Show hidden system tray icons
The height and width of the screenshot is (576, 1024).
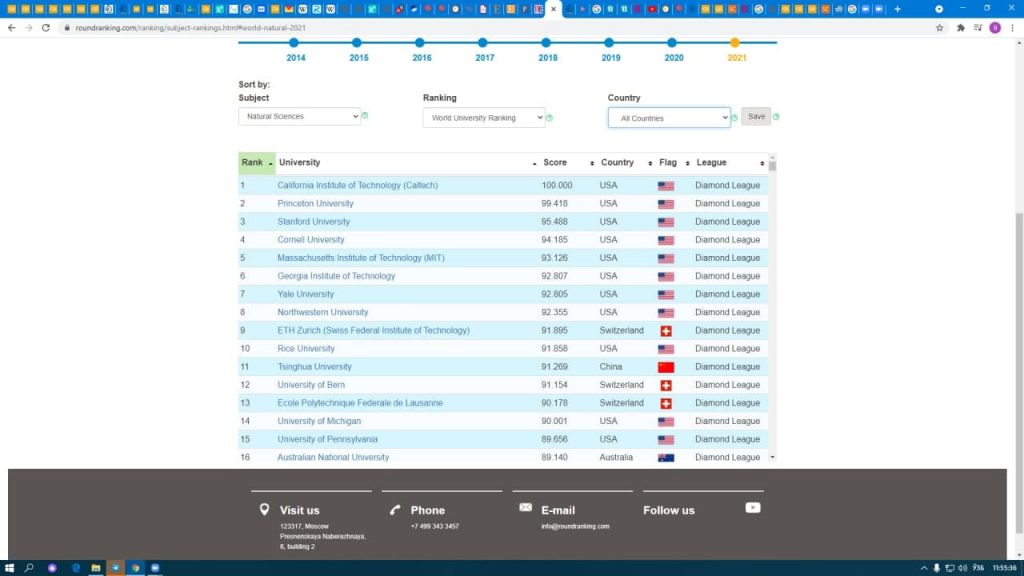(x=923, y=568)
